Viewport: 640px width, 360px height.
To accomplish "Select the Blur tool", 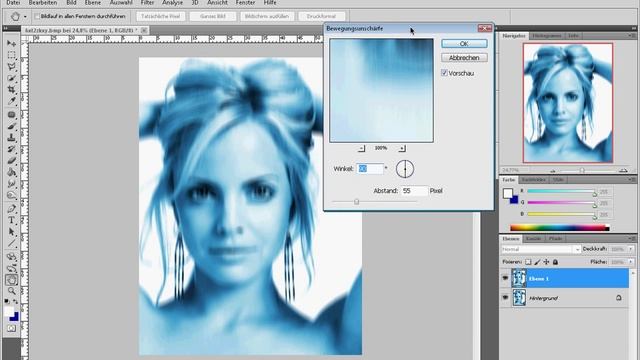I will [11, 184].
